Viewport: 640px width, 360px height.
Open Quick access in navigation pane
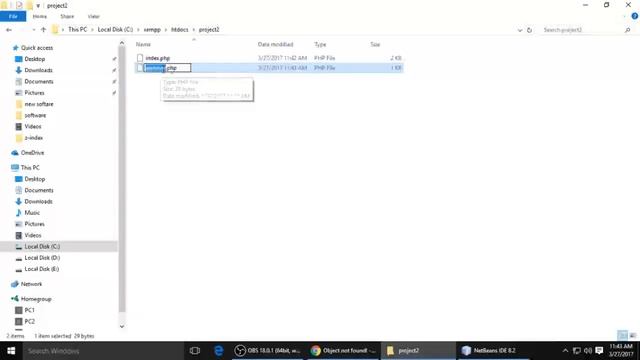click(37, 48)
